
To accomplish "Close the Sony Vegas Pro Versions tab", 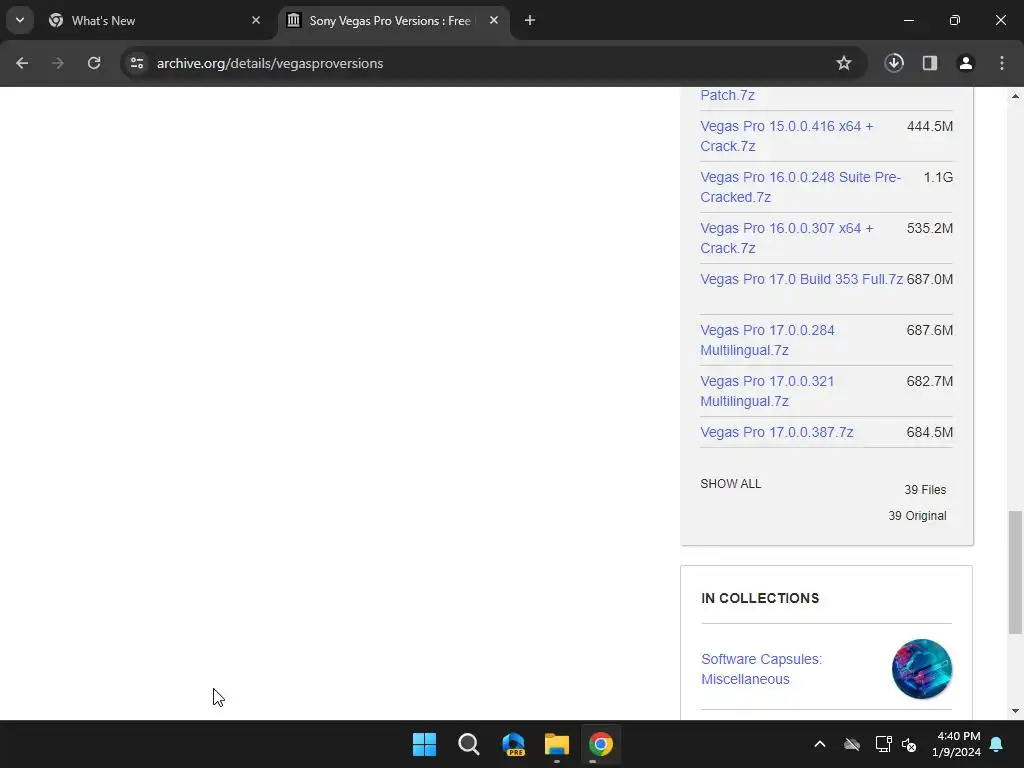I will coord(494,20).
